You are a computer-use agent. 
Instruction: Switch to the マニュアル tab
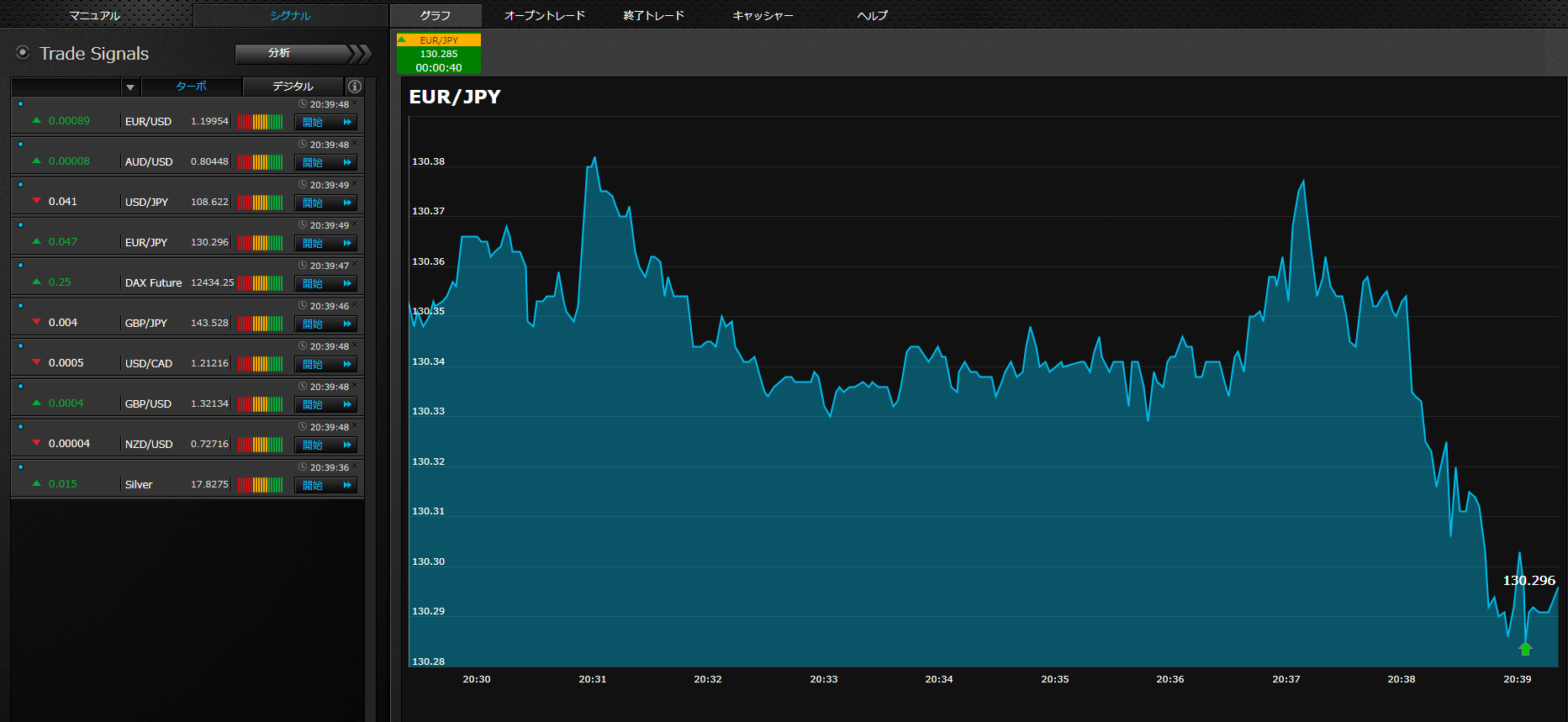click(95, 15)
